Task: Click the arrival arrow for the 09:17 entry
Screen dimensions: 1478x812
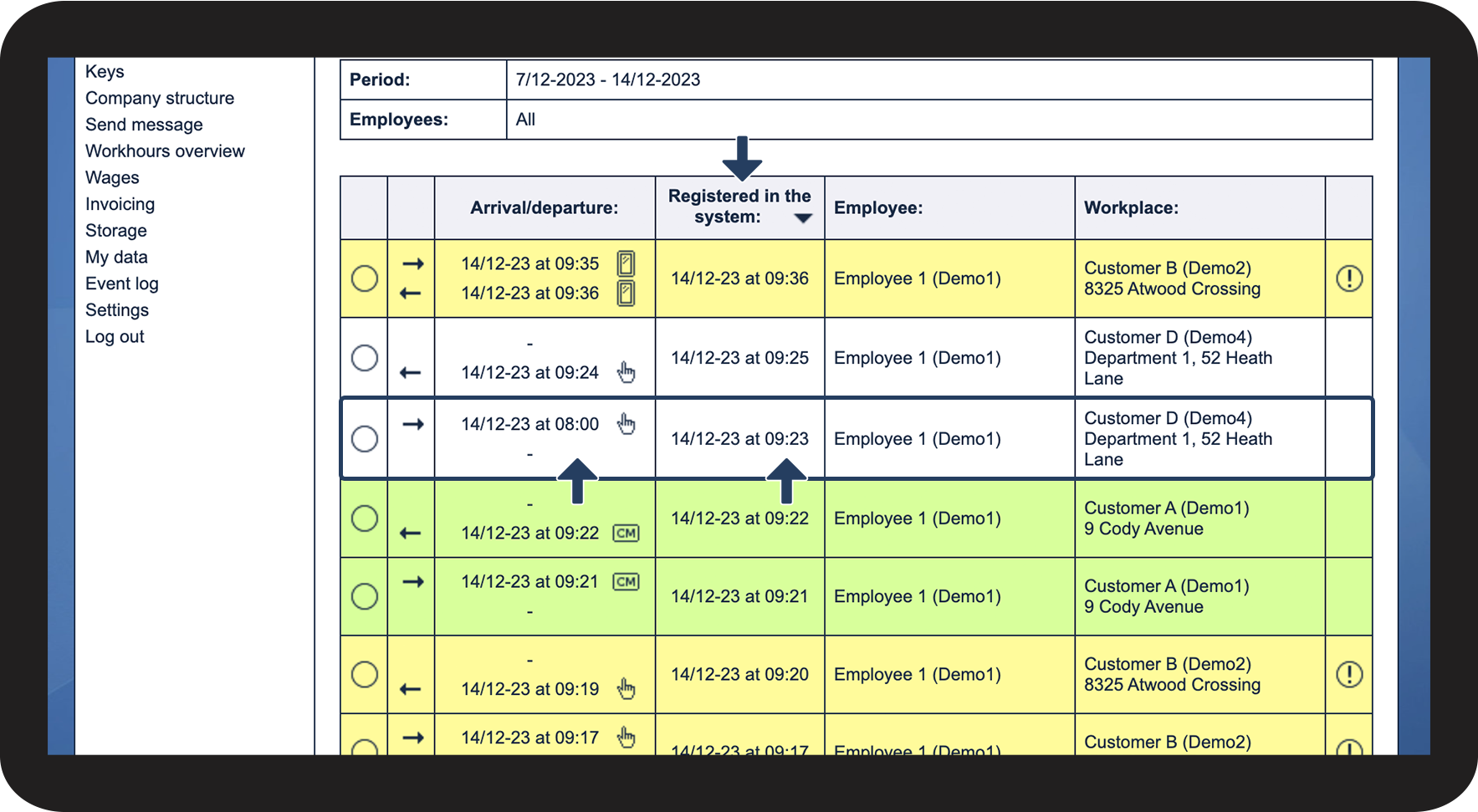Action: (x=413, y=738)
